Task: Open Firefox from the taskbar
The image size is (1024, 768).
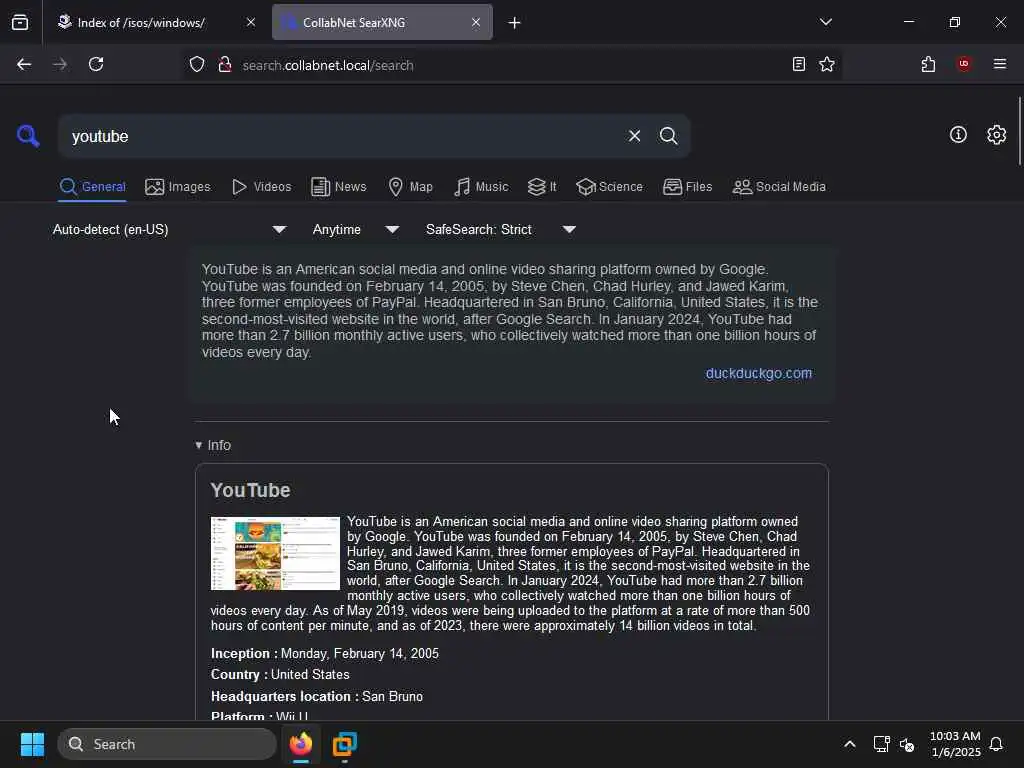Action: (300, 744)
